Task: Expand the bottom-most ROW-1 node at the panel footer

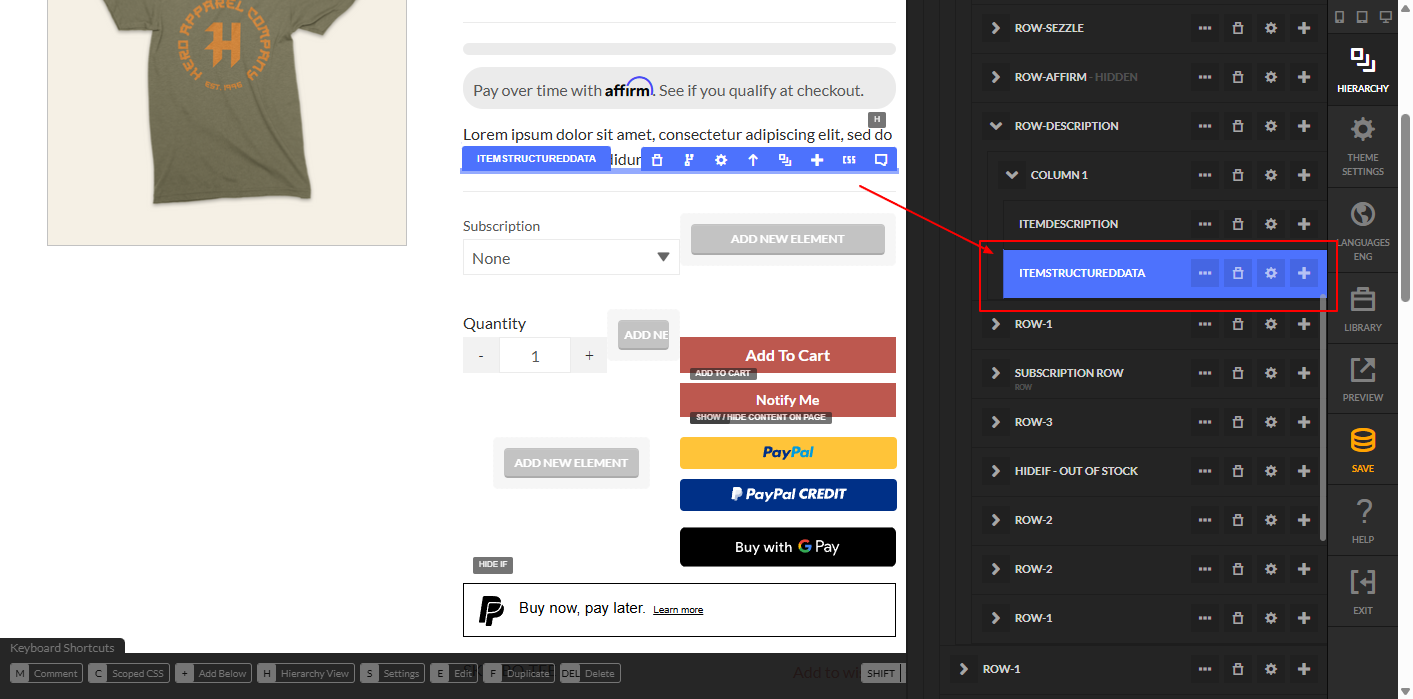Action: point(963,669)
